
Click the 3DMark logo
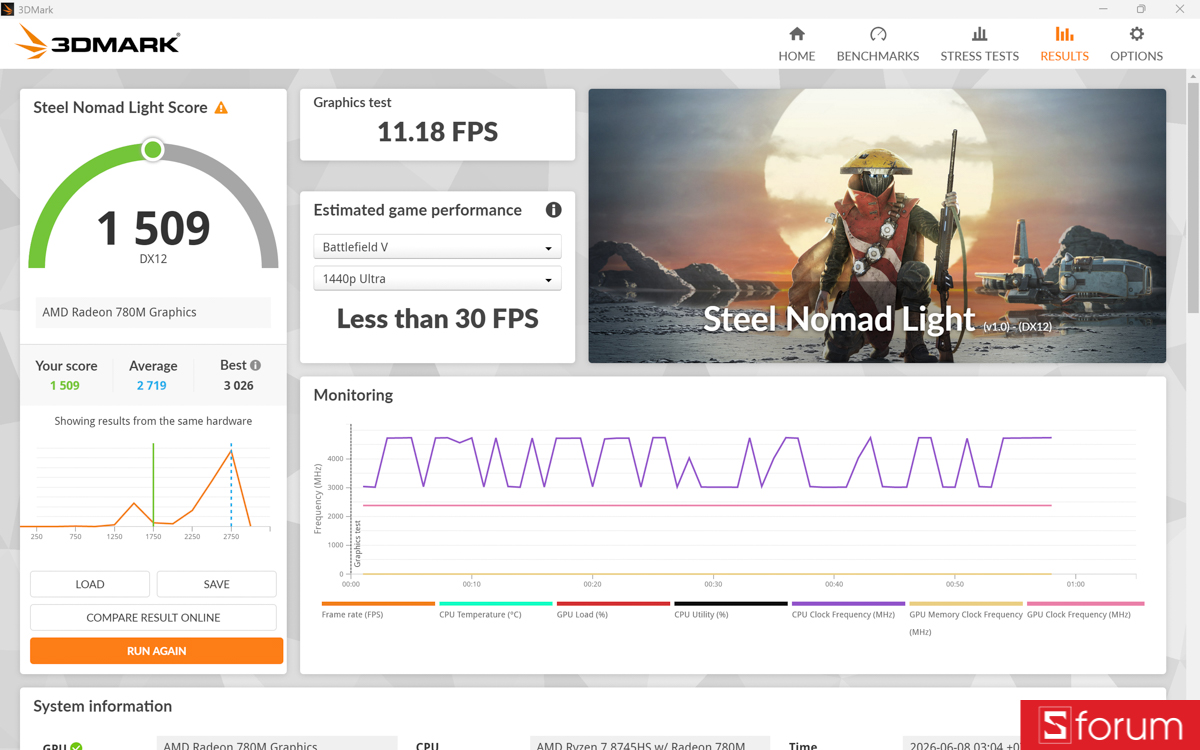pyautogui.click(x=98, y=43)
